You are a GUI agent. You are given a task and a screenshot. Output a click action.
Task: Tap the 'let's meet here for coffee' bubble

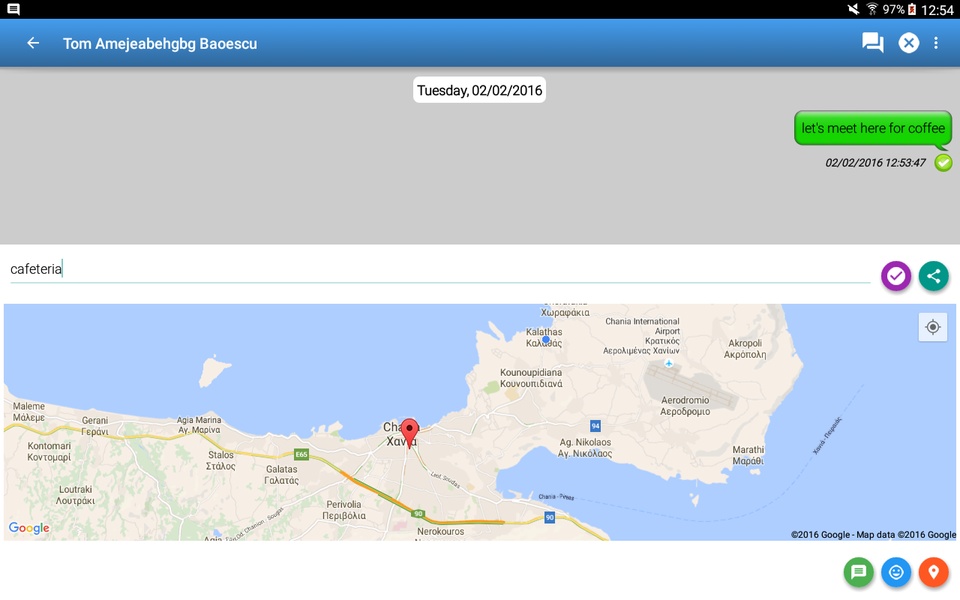[x=872, y=128]
